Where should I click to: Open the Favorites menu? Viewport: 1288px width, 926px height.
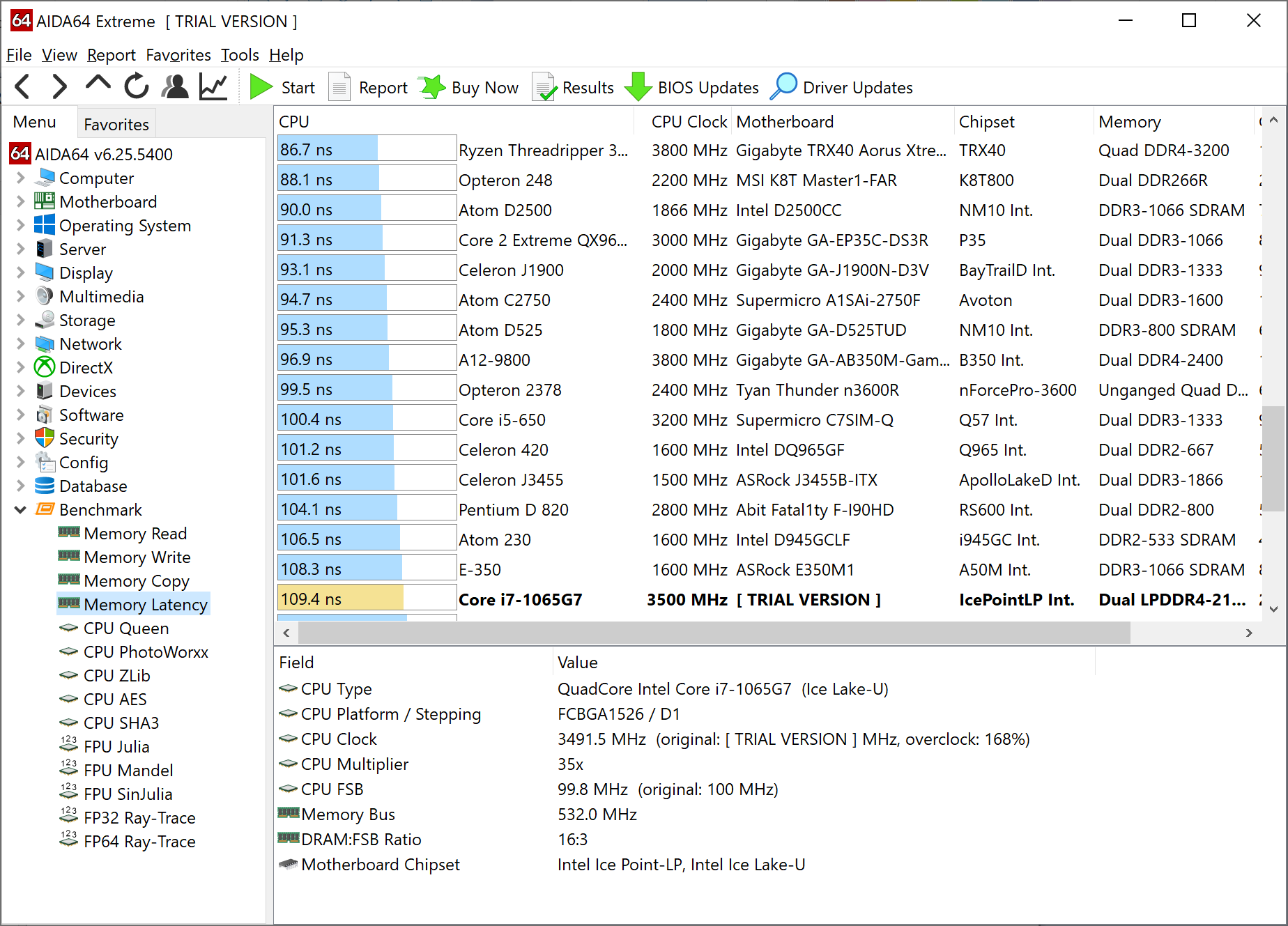[178, 55]
